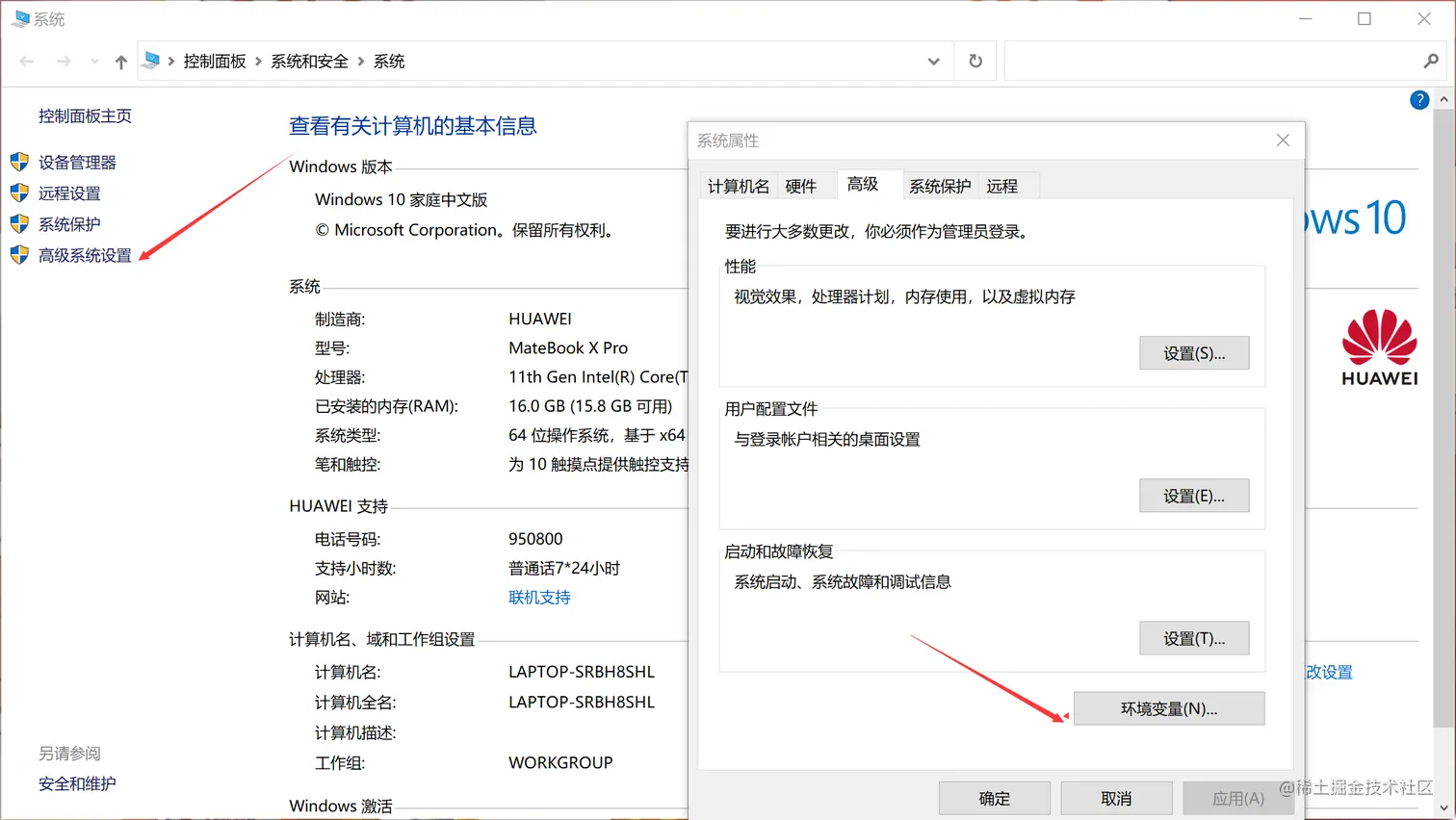This screenshot has width=1456, height=820.
Task: Expand the chevron after 系统和安全 breadcrumb
Action: pos(361,62)
